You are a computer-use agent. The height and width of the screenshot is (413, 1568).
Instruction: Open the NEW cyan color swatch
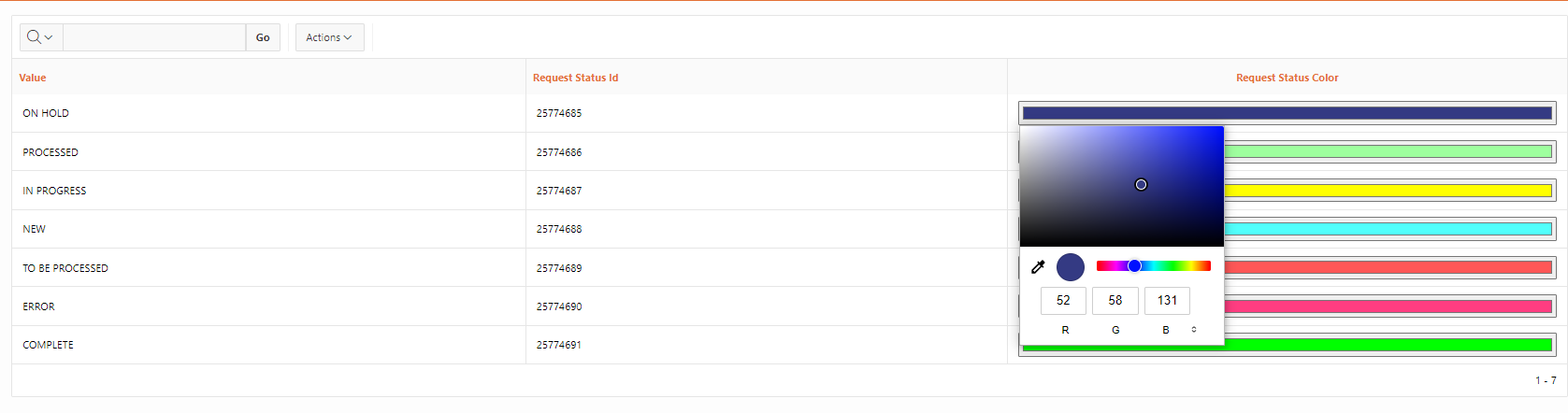click(x=1389, y=229)
